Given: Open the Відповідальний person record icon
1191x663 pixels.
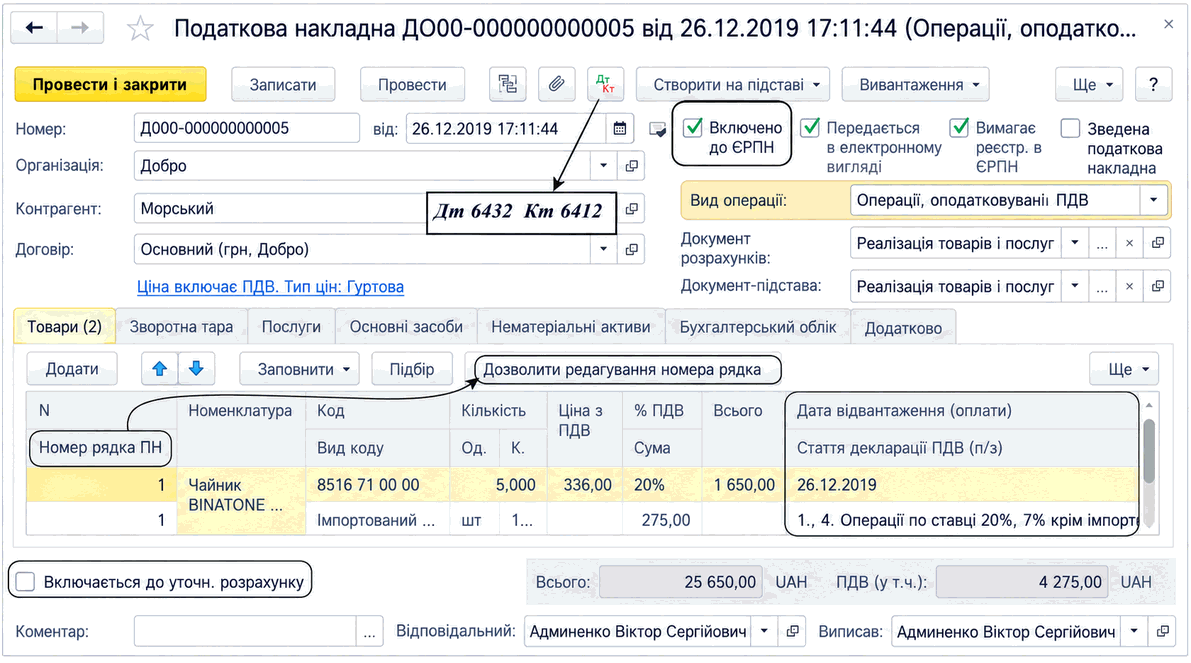Looking at the screenshot, I should click(x=792, y=631).
